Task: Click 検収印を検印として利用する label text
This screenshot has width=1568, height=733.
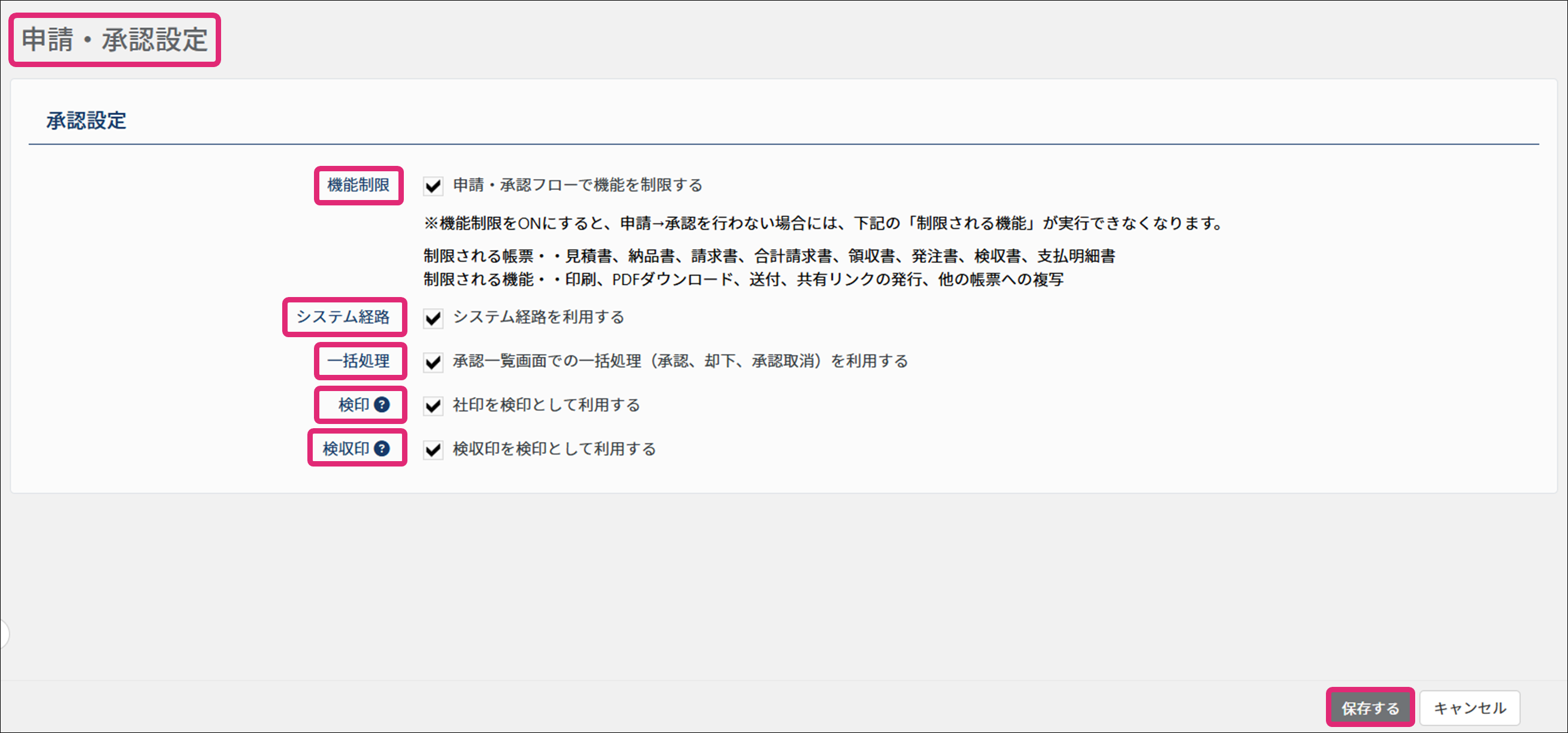Action: pos(554,449)
